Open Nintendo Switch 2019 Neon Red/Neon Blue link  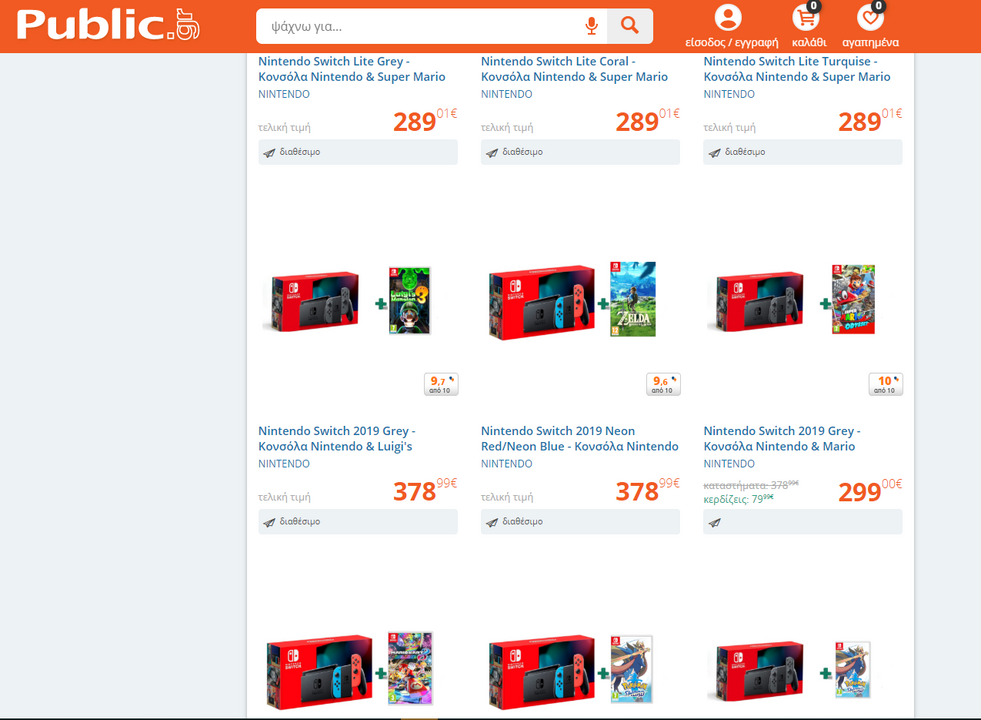pos(579,439)
